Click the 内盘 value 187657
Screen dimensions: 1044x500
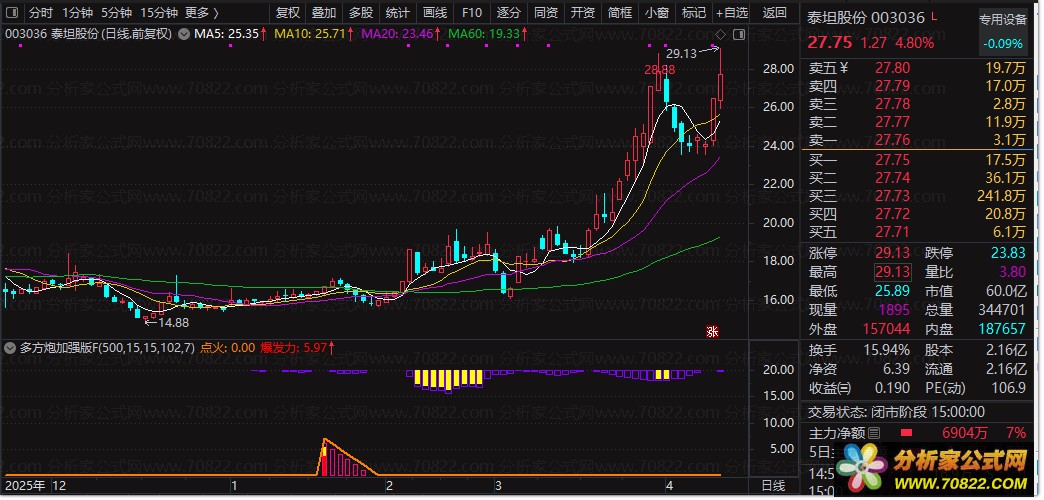pyautogui.click(x=1003, y=329)
